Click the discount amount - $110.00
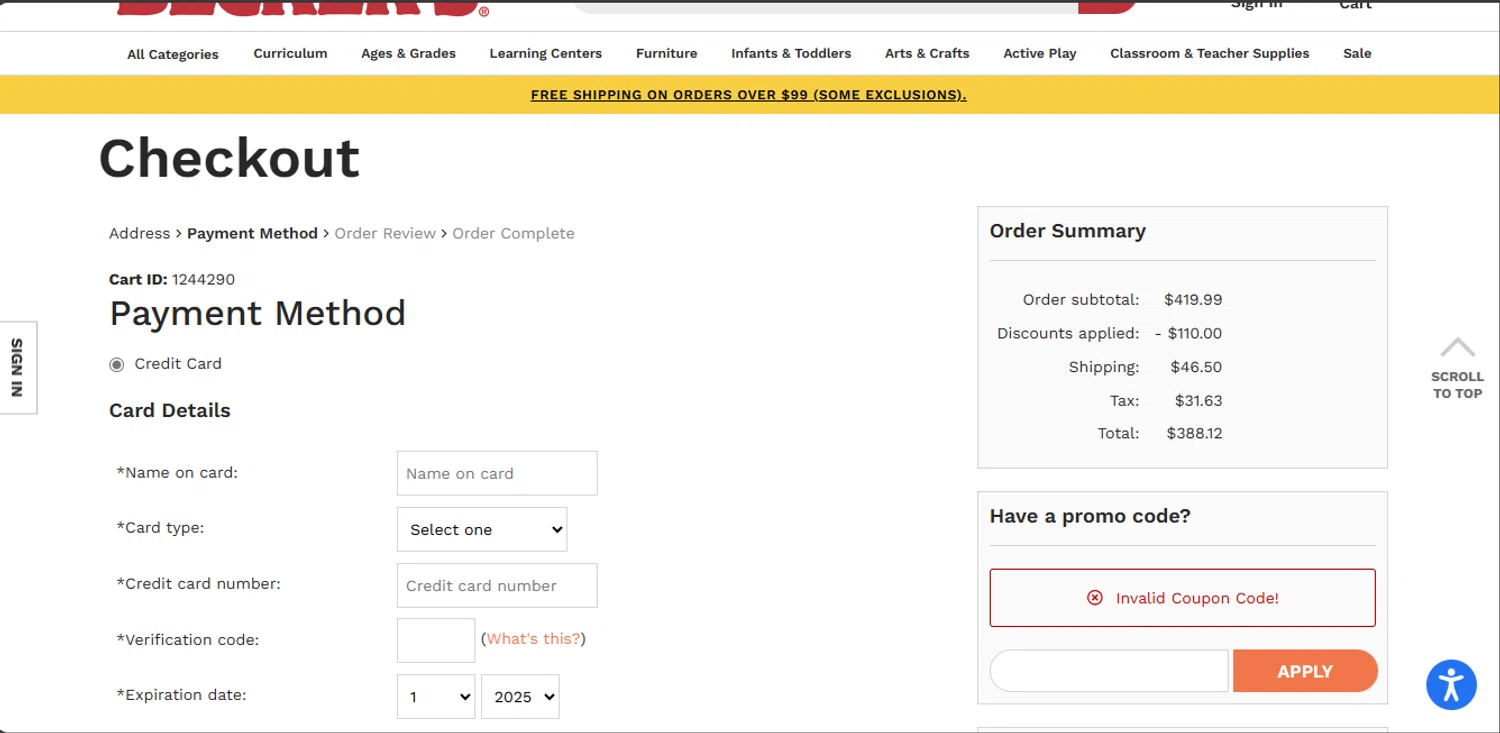 tap(1188, 333)
